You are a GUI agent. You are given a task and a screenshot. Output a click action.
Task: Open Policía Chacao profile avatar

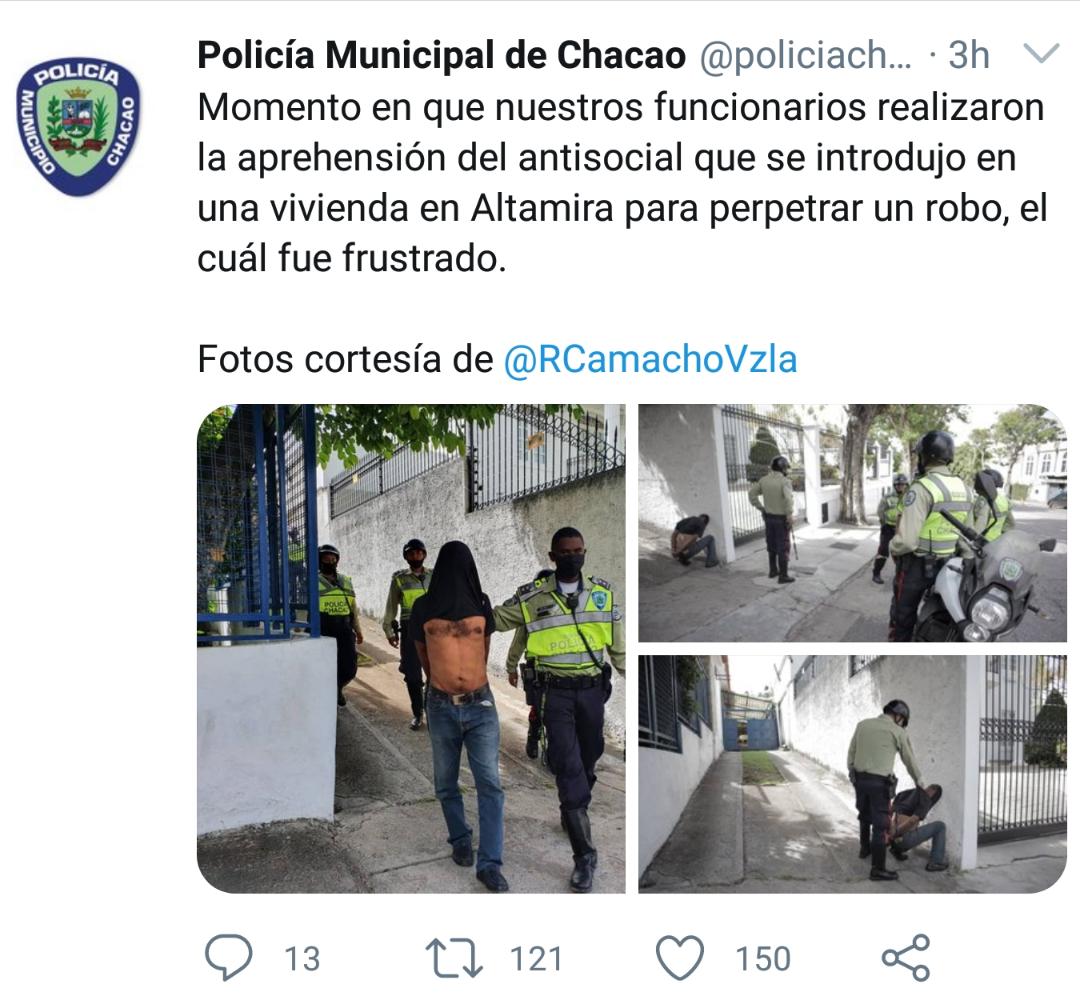coord(78,126)
